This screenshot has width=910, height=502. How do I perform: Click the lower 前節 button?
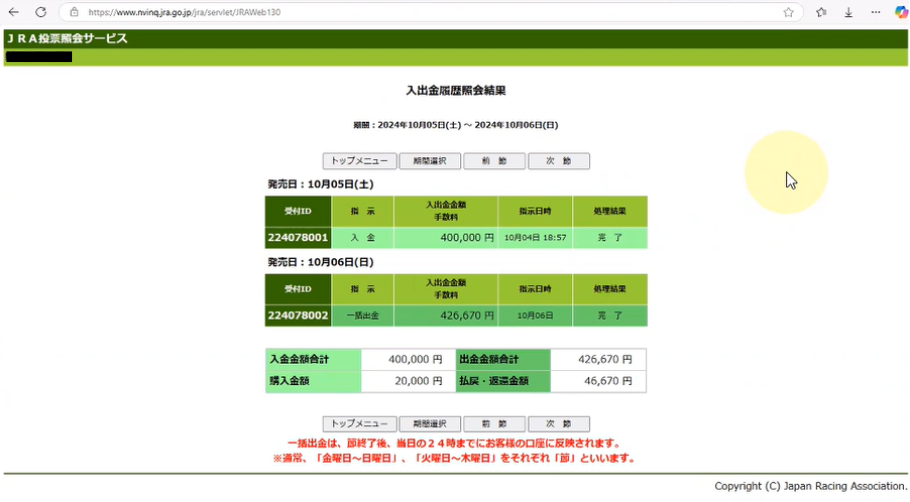click(x=494, y=424)
